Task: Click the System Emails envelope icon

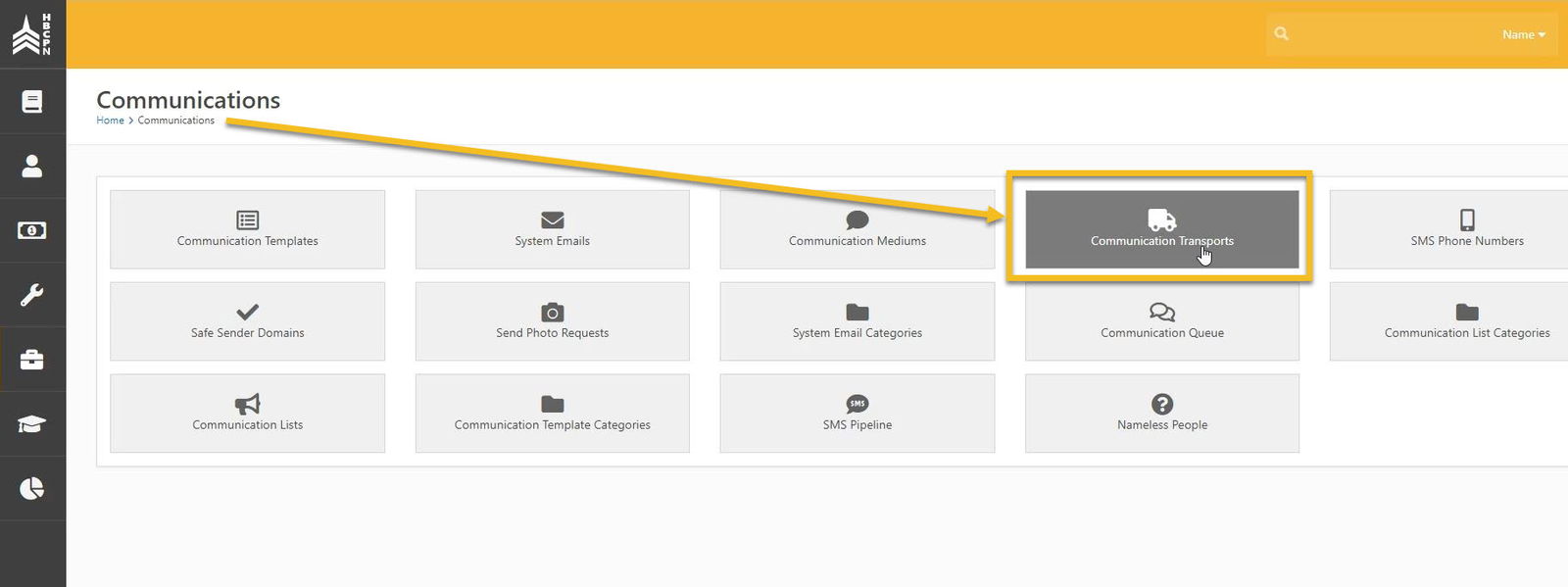Action: 553,220
